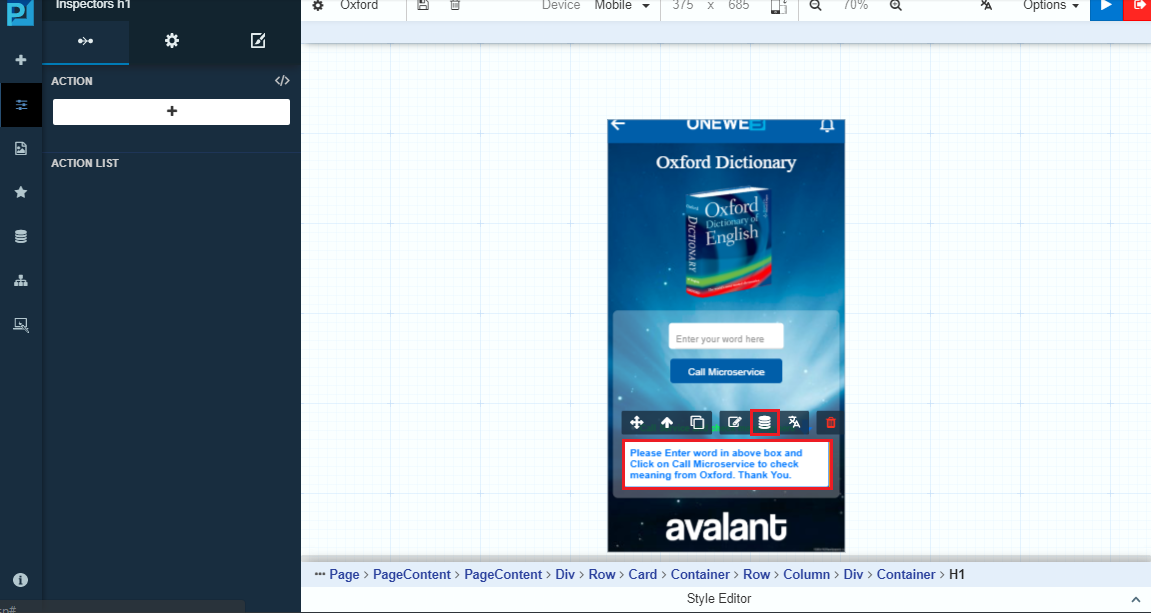Click the 'Enter your word here' field
The width and height of the screenshot is (1151, 613).
click(726, 338)
